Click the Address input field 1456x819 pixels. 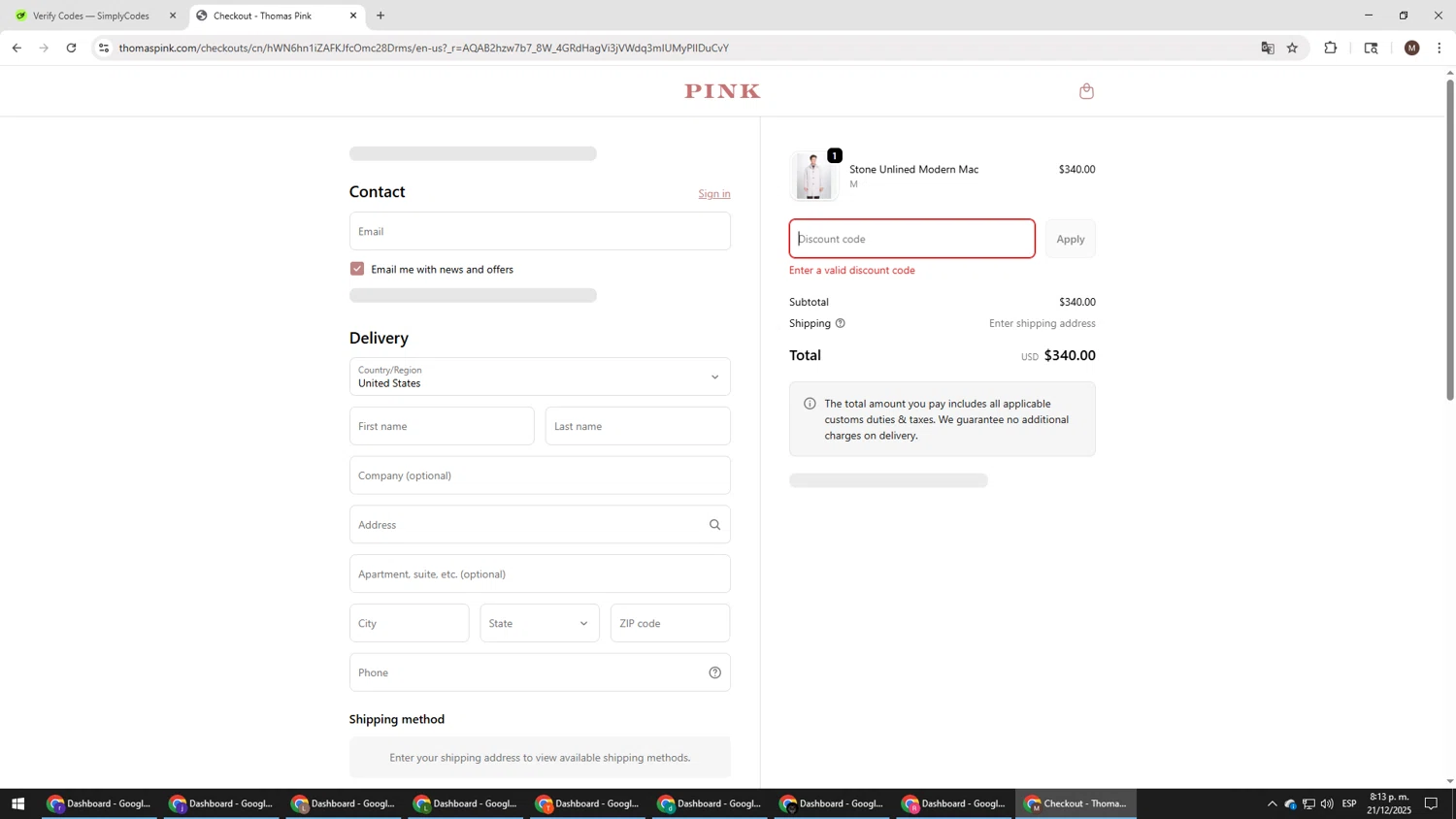[x=540, y=525]
